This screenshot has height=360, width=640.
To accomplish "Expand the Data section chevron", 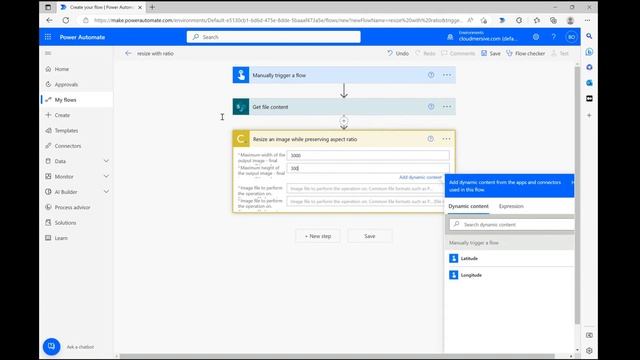I will click(x=106, y=161).
